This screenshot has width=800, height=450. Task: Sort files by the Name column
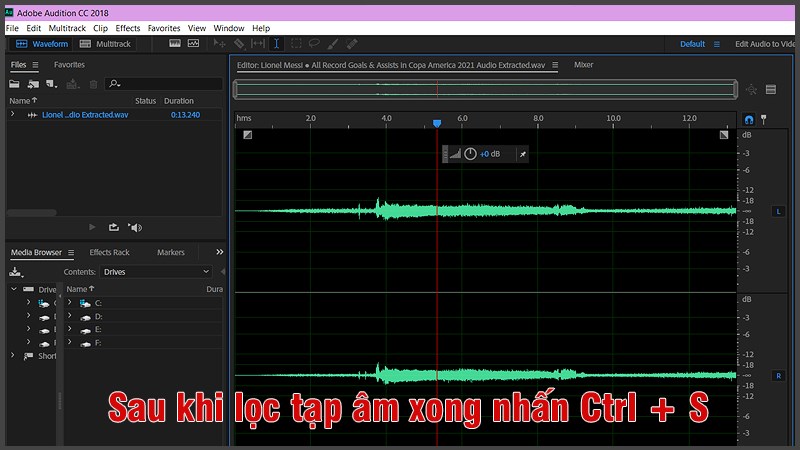pos(23,101)
